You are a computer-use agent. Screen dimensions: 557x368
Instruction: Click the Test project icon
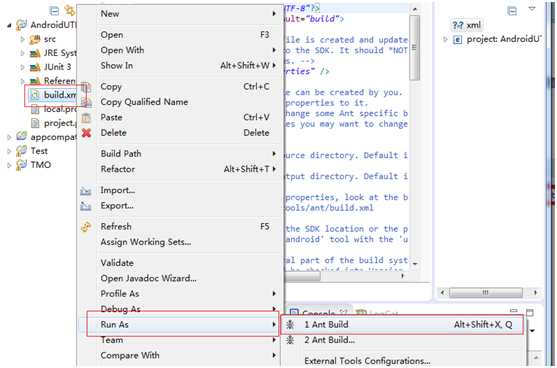coord(21,151)
